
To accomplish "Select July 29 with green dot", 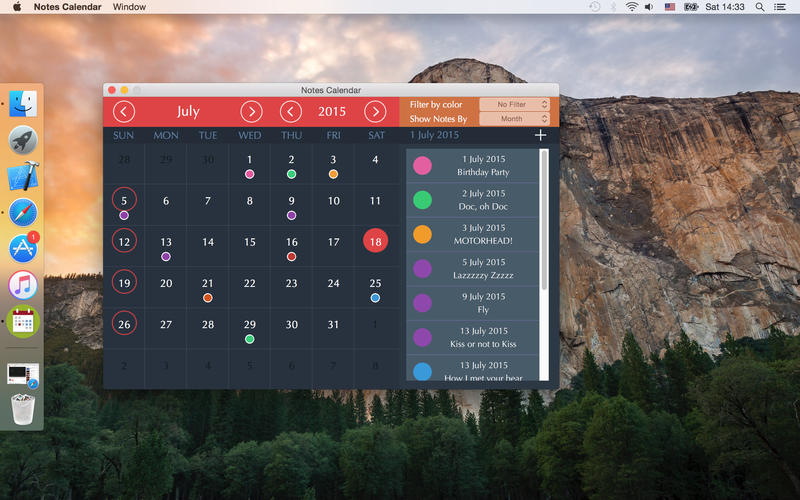I will click(249, 330).
